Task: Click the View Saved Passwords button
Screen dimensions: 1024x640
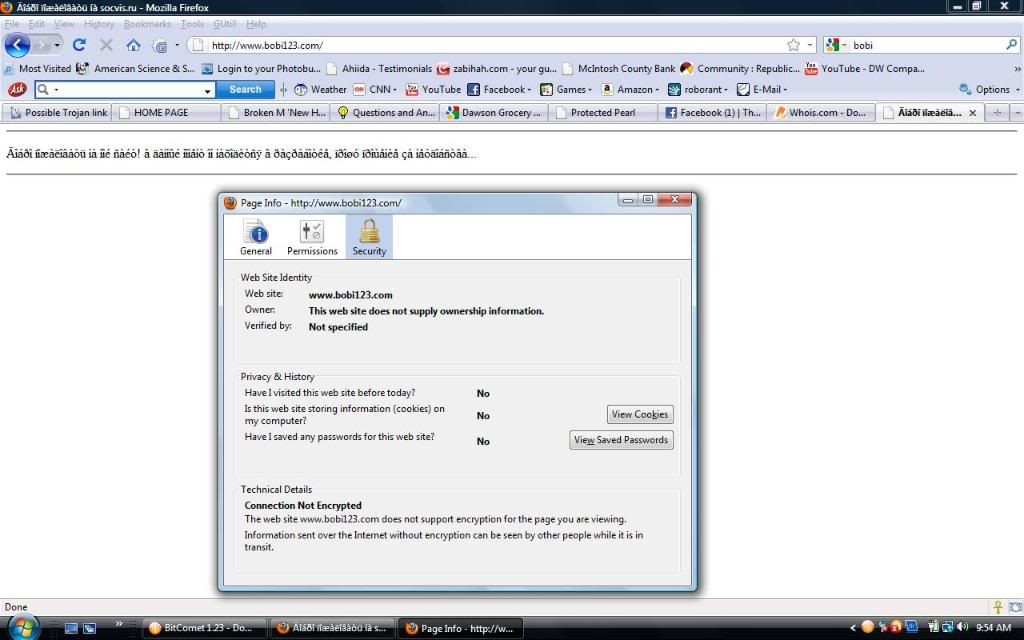Action: click(x=621, y=440)
